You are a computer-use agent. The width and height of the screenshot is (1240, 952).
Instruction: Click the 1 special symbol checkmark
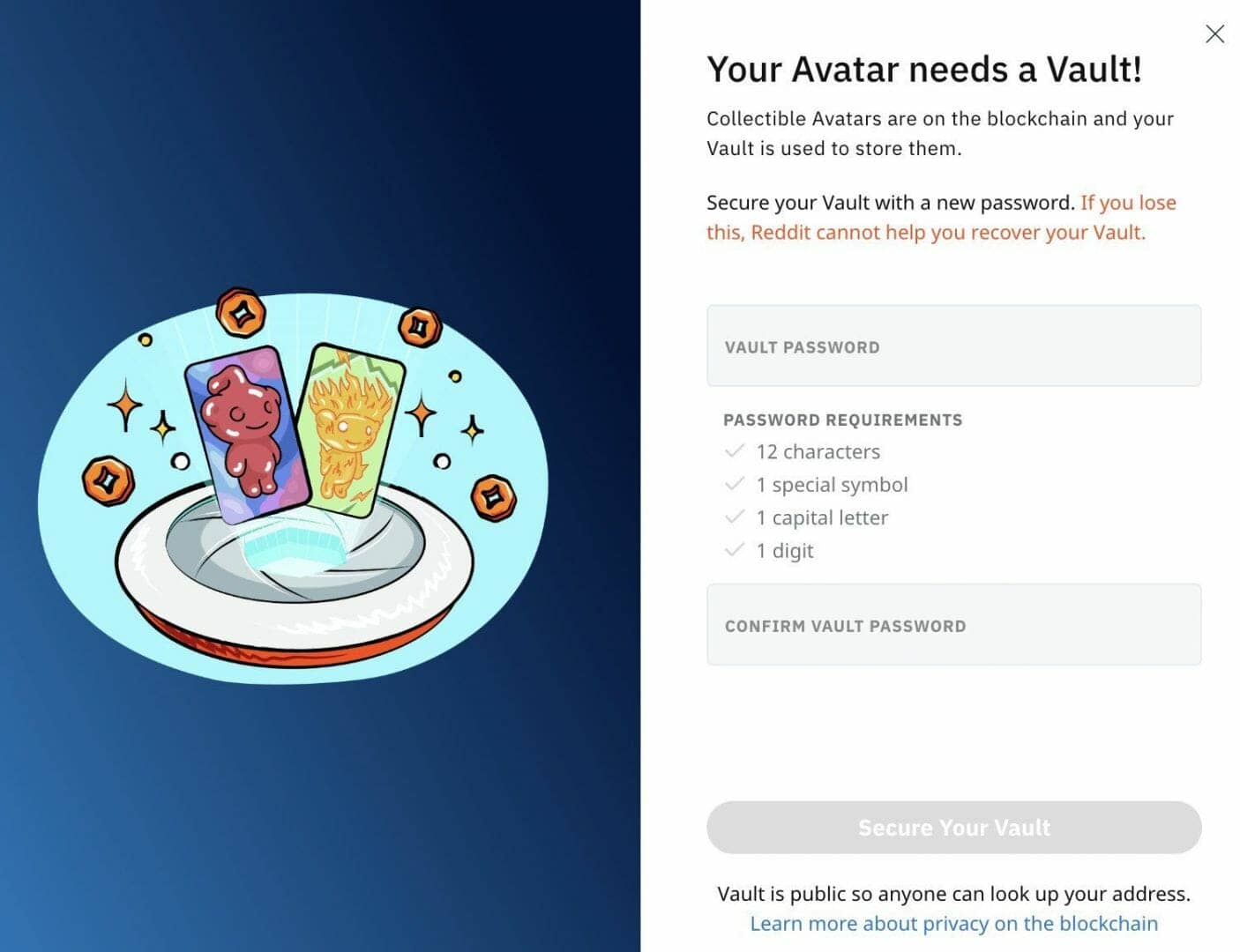point(735,484)
